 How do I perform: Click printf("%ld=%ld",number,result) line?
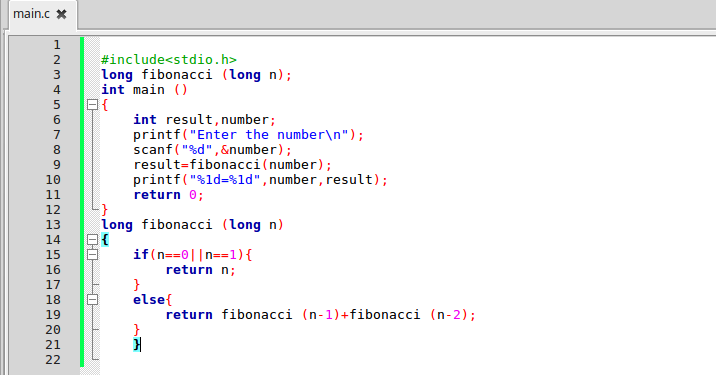tap(260, 180)
